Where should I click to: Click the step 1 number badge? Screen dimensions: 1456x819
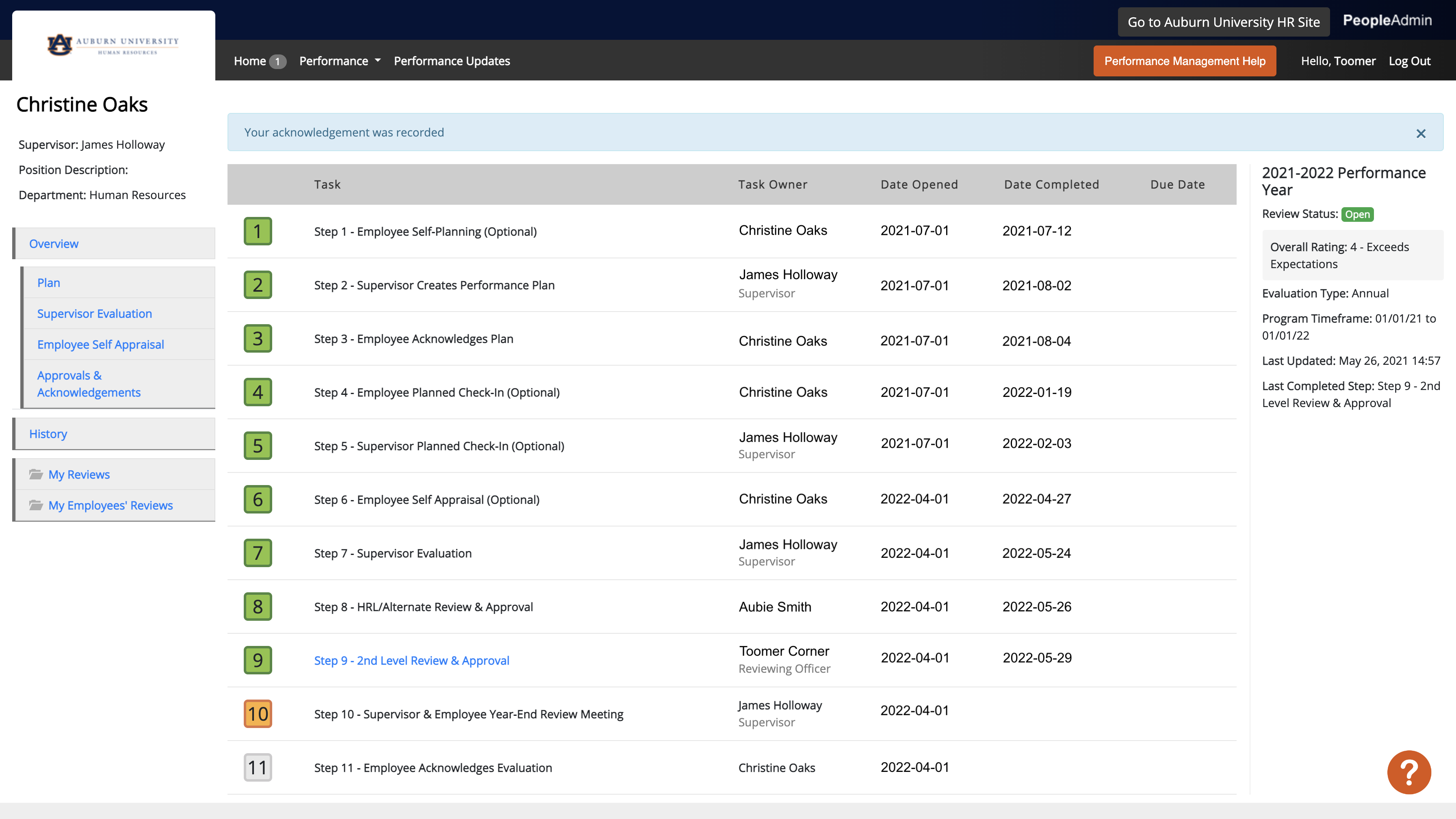click(258, 231)
